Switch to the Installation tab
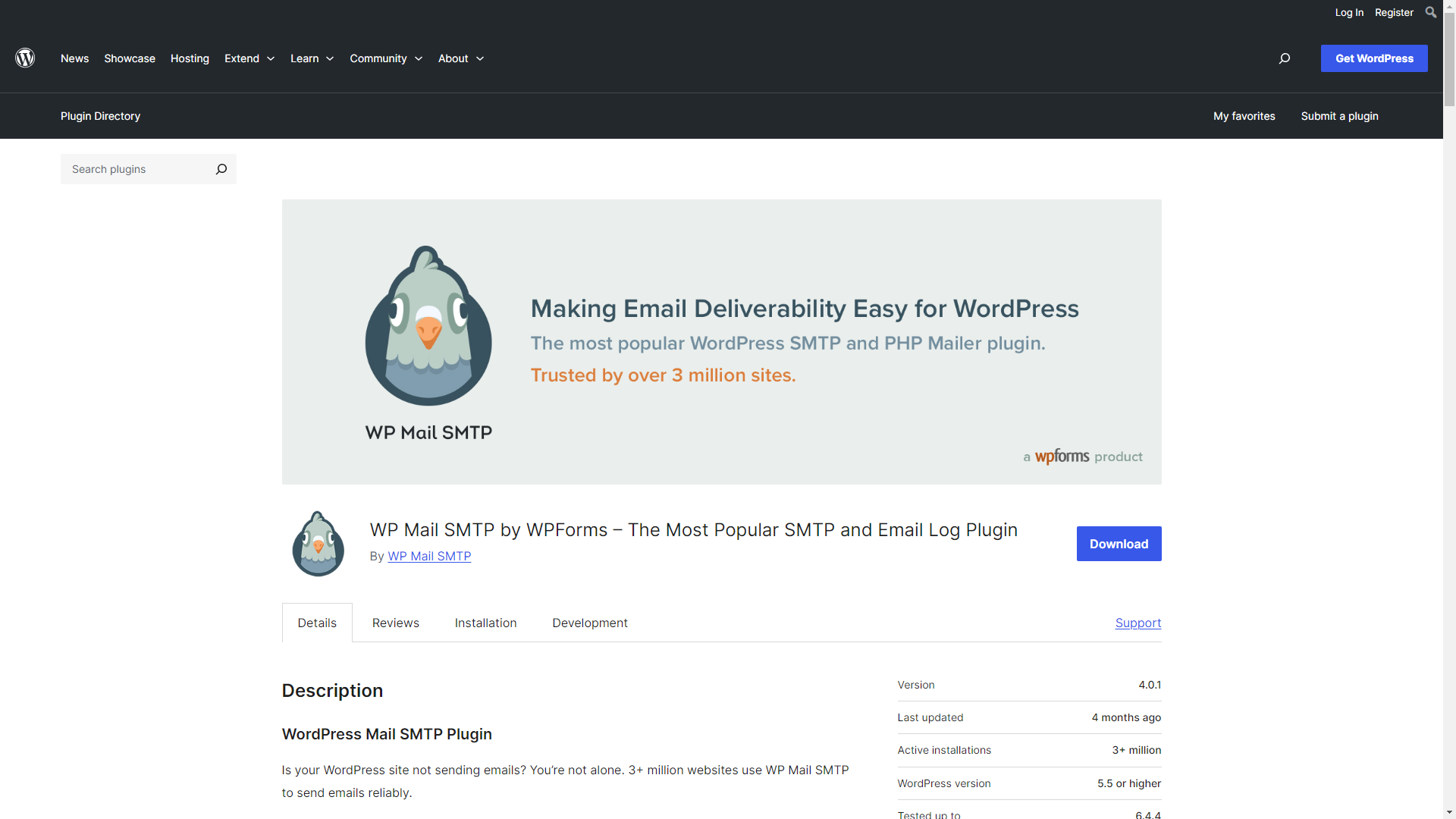This screenshot has height=819, width=1456. click(x=485, y=623)
